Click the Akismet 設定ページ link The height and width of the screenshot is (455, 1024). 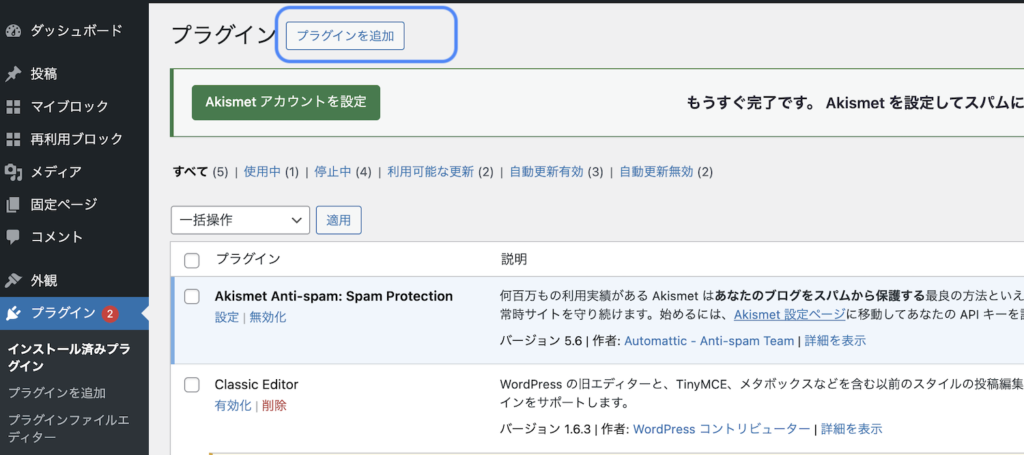point(790,315)
